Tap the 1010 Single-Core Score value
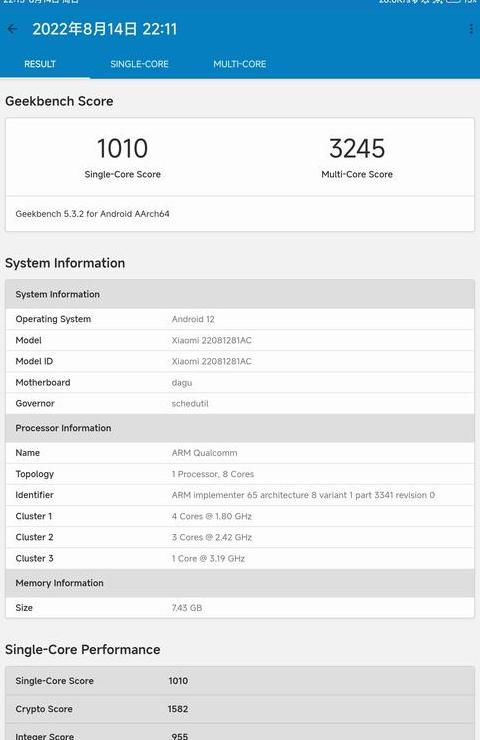This screenshot has width=480, height=740. (x=122, y=148)
